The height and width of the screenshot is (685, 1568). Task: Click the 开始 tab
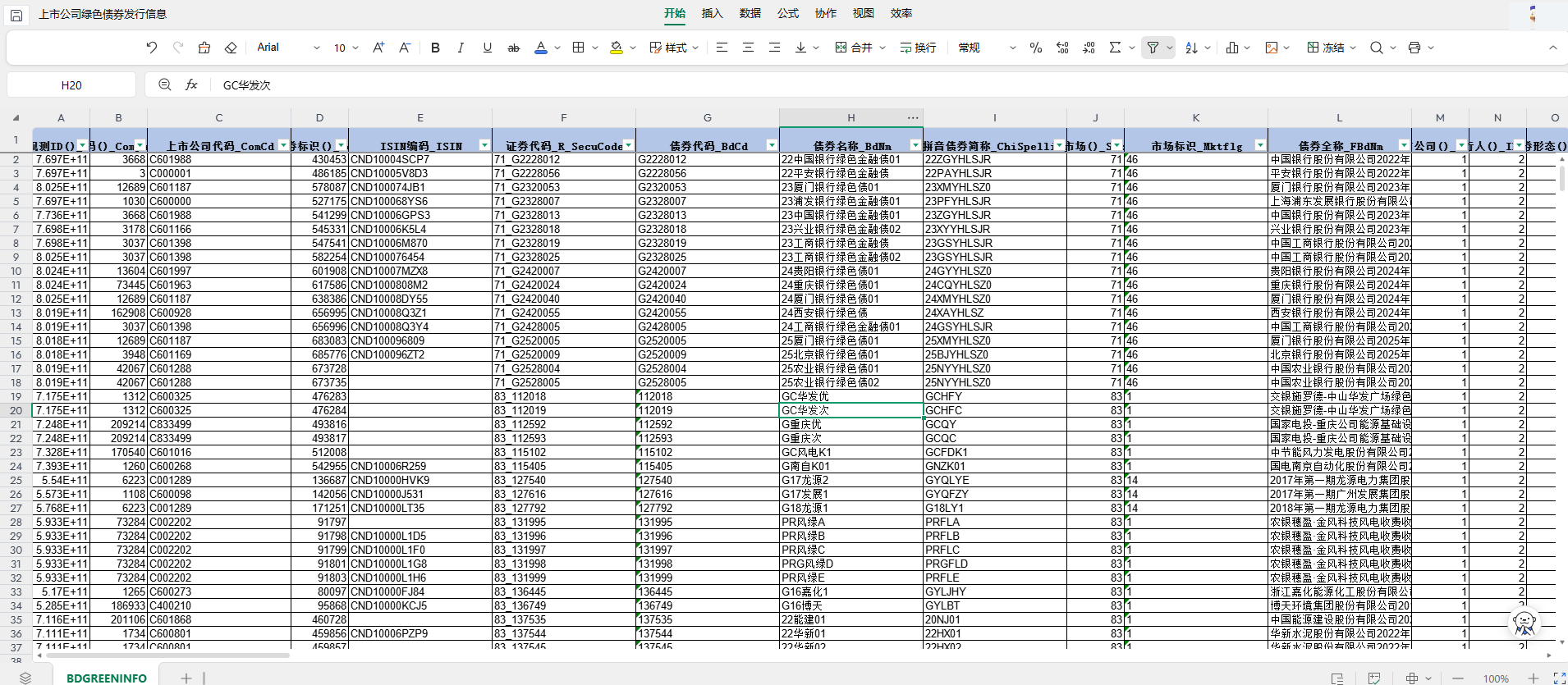click(x=675, y=13)
